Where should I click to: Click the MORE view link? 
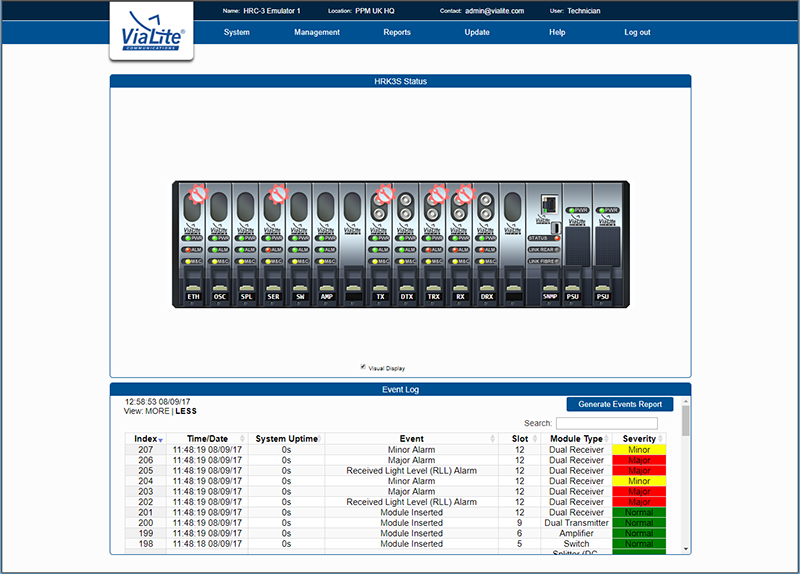coord(157,411)
